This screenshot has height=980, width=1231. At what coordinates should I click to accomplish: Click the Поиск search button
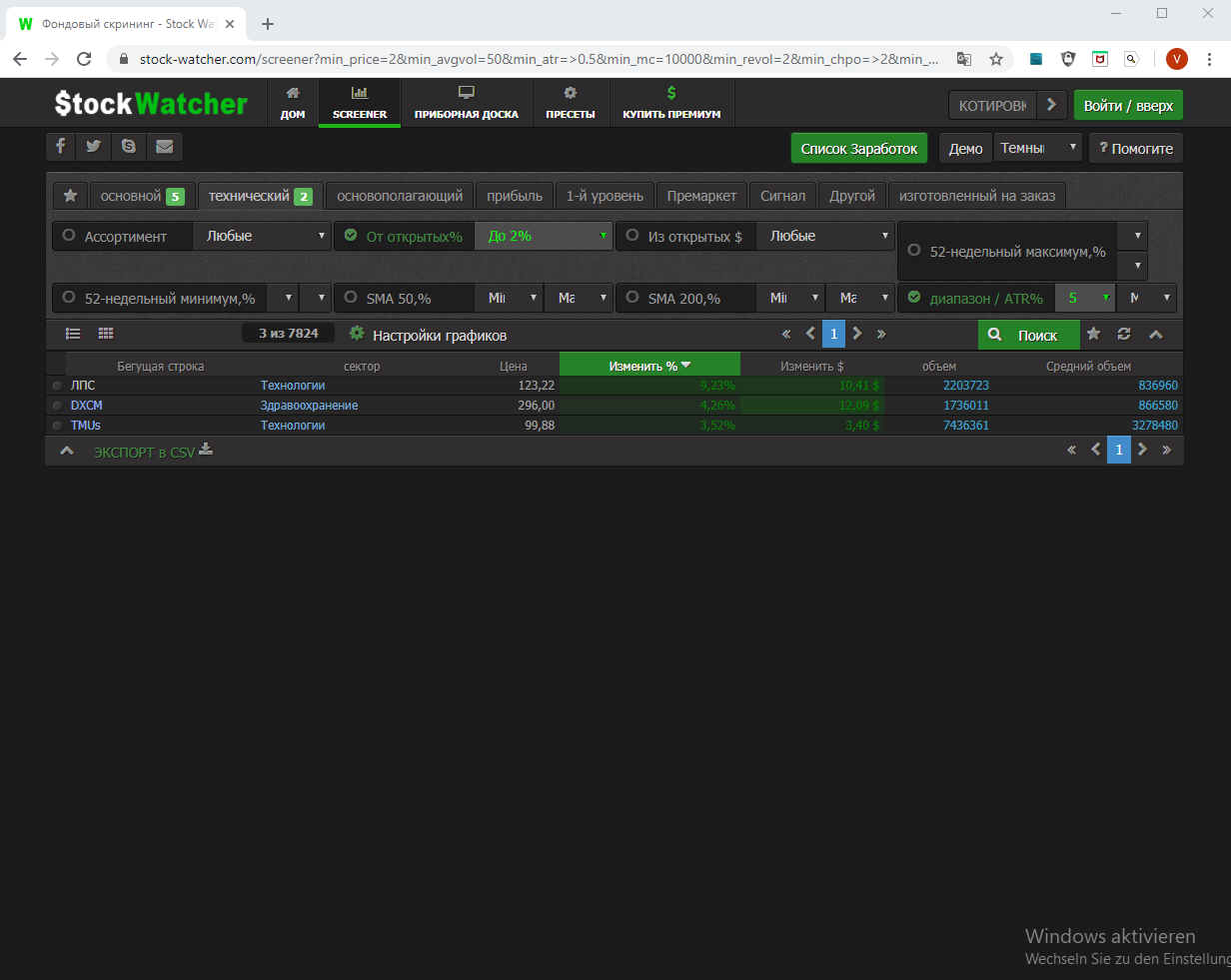pos(1029,335)
